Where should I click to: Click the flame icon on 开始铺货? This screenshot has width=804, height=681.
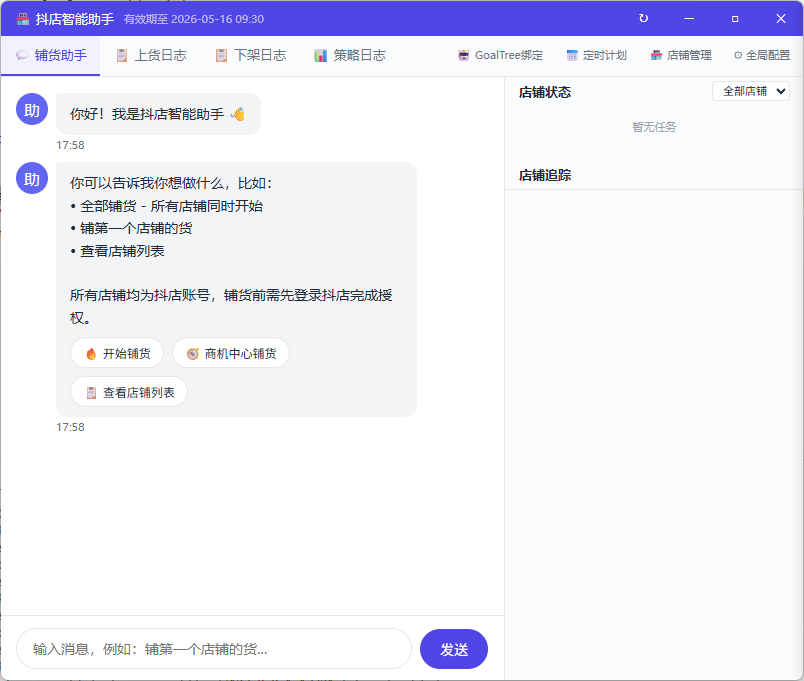pyautogui.click(x=91, y=354)
